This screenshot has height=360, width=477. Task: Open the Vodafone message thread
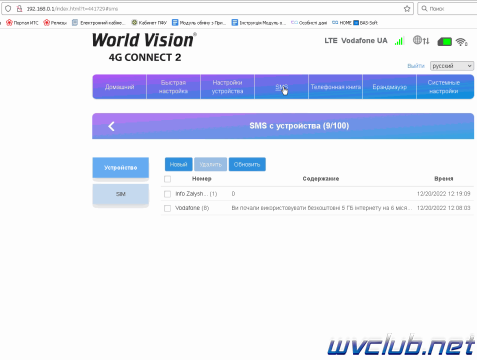click(317, 208)
